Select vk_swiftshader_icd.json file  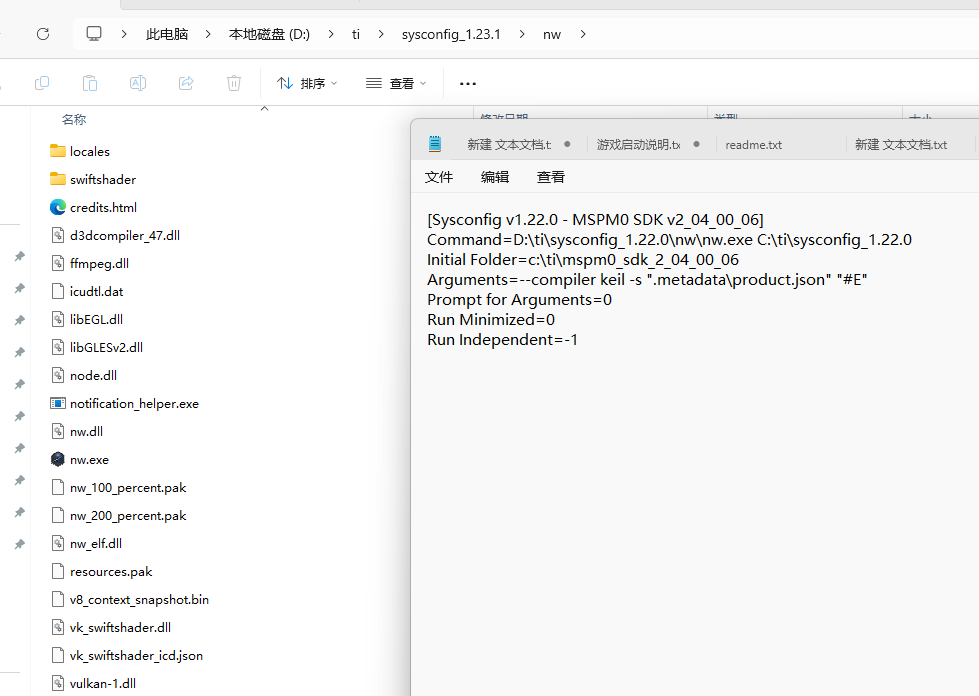coord(136,655)
